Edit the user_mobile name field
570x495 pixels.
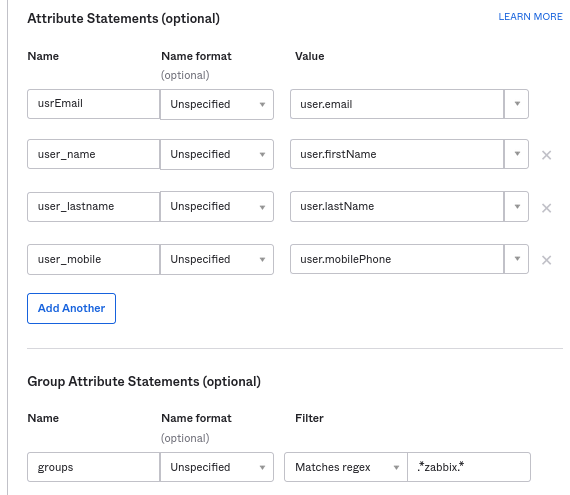tap(94, 259)
